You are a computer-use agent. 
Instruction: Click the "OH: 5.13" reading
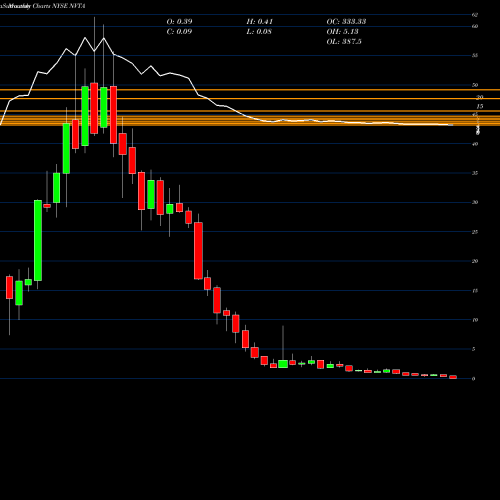(342, 32)
